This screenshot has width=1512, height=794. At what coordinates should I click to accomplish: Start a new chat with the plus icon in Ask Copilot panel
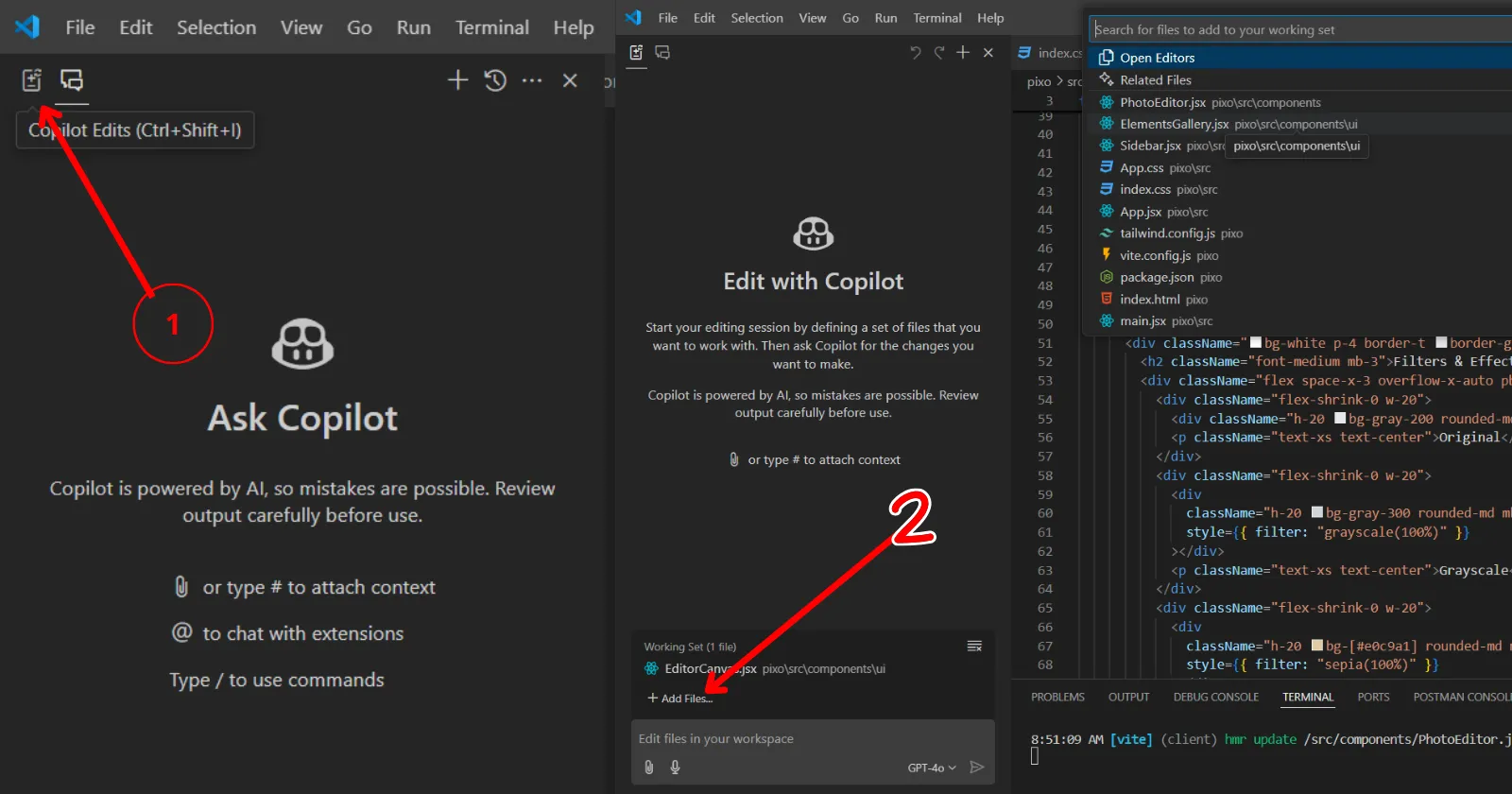(457, 80)
